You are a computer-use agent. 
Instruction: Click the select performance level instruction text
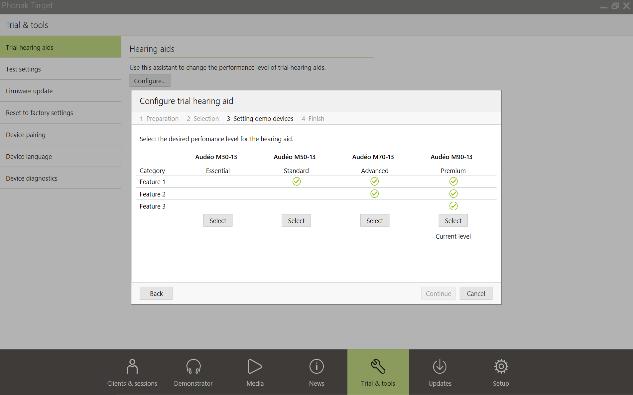click(x=216, y=139)
